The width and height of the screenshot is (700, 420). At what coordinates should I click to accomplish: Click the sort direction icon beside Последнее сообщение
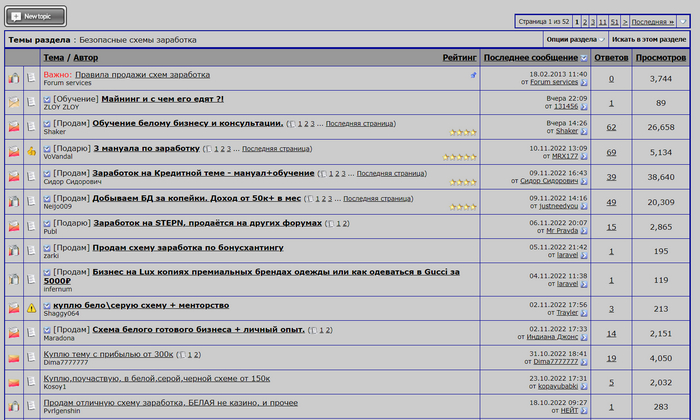585,58
